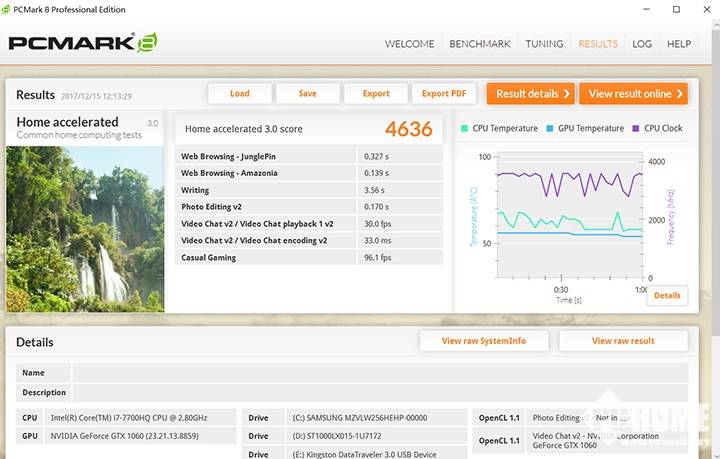This screenshot has height=459, width=720.
Task: Click the CPU Temperature legend swatch
Action: coord(464,129)
